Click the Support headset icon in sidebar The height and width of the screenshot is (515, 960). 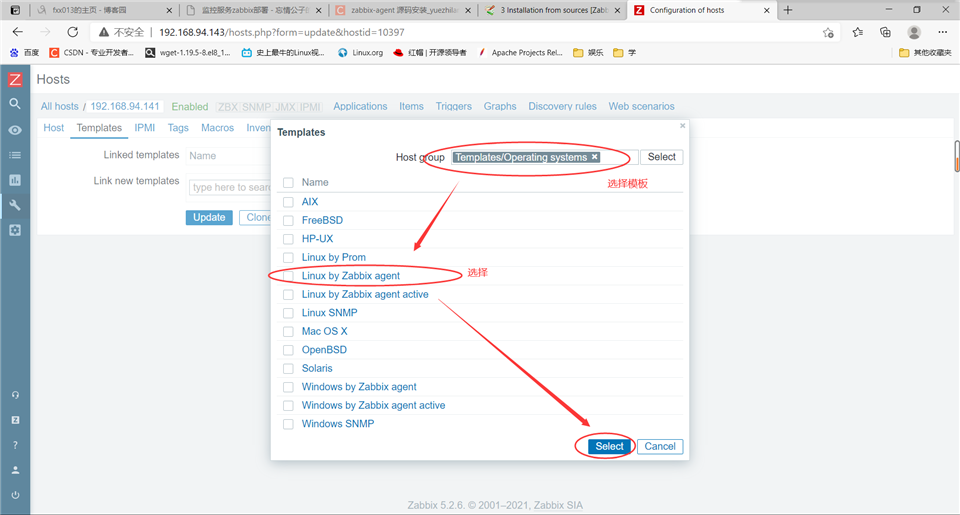(15, 395)
